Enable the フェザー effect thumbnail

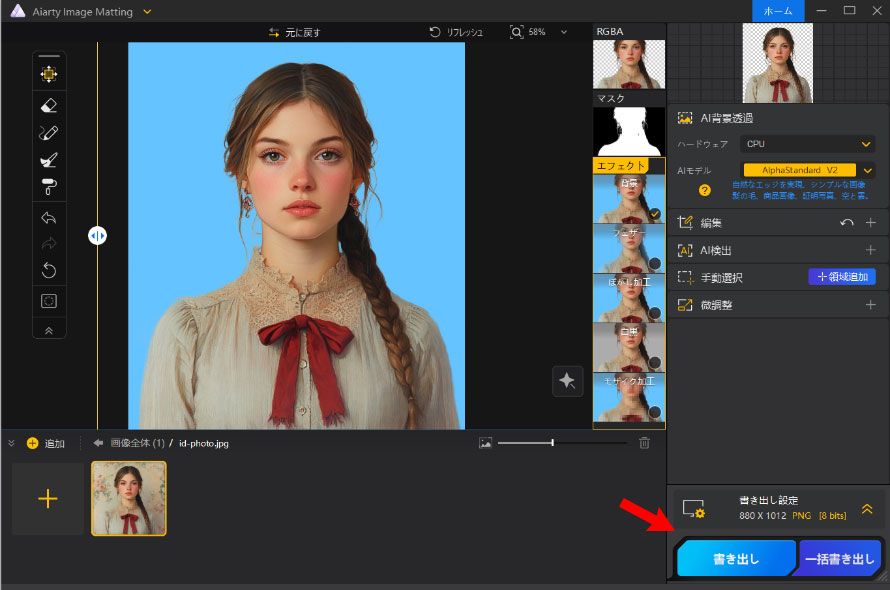628,248
